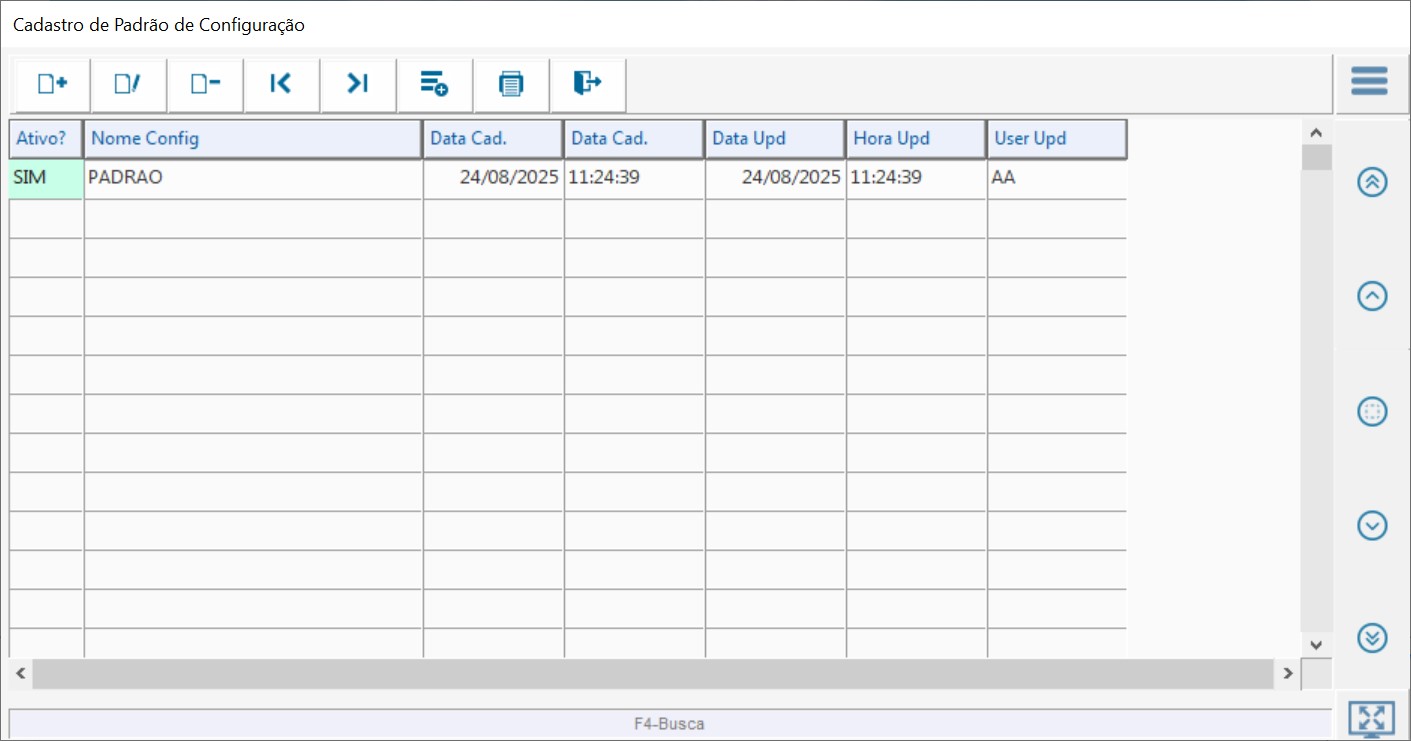The image size is (1411, 741).
Task: Click the dotted circle button in sidebar
Action: pos(1372,411)
